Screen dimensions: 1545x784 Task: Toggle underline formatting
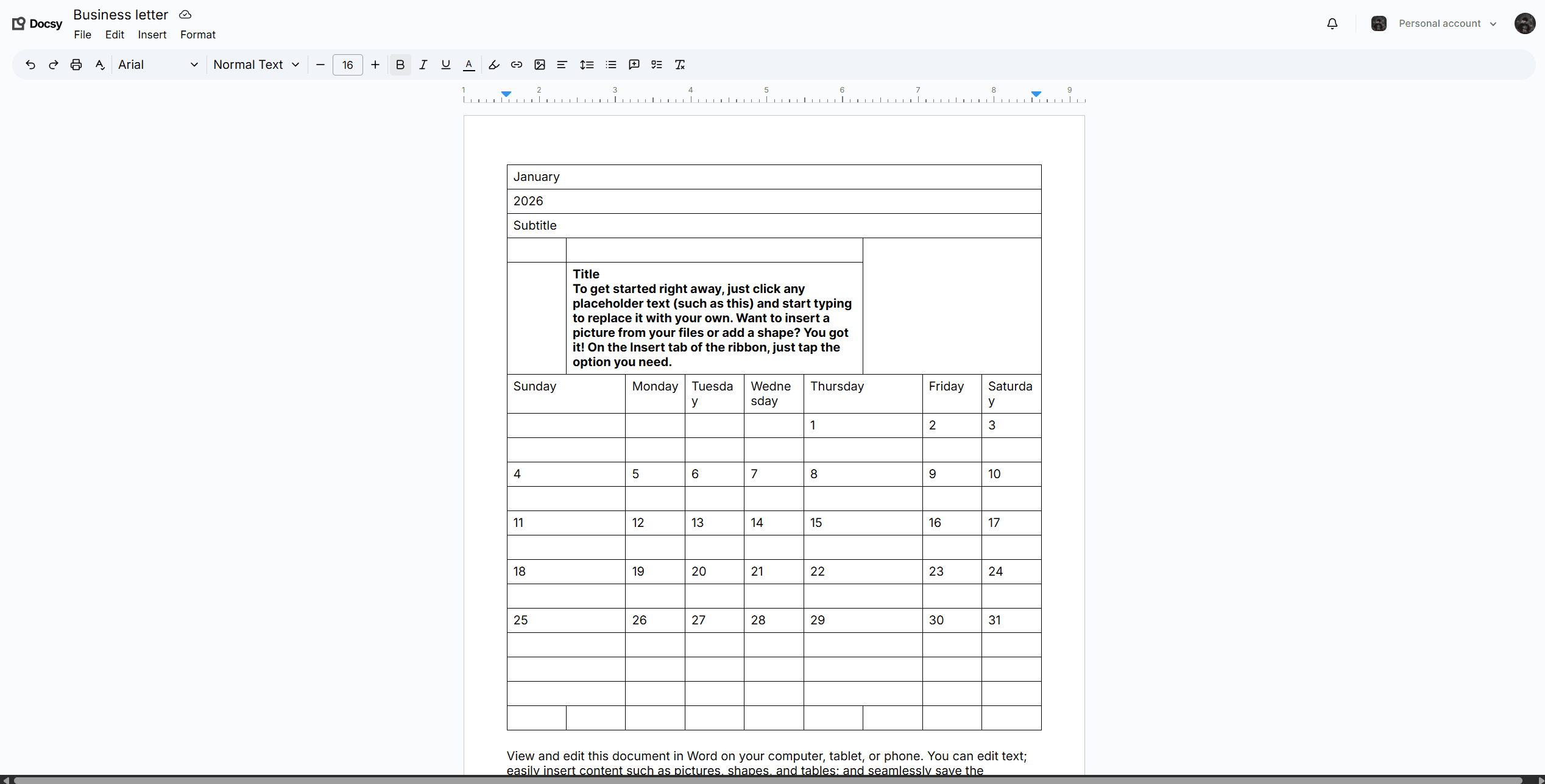[446, 65]
